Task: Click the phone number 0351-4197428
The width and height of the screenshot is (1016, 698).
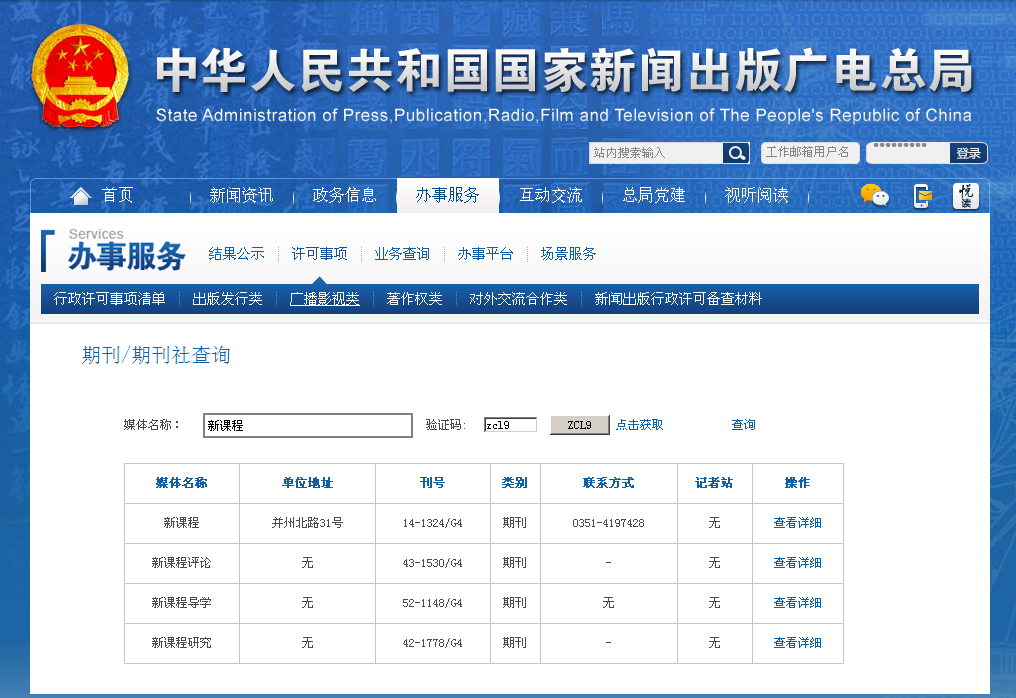Action: (608, 523)
